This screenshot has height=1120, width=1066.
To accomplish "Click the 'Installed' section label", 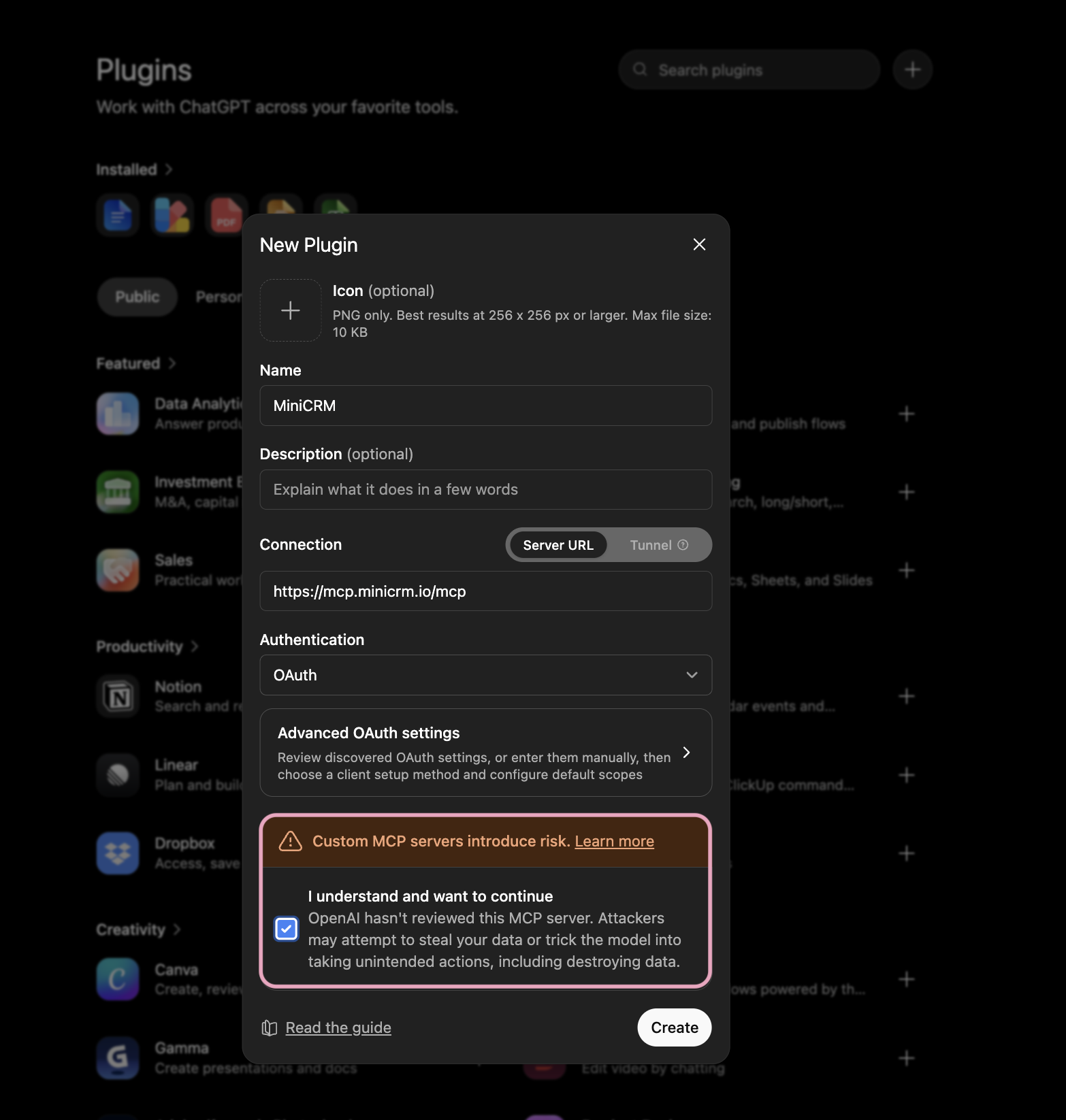I will 127,169.
